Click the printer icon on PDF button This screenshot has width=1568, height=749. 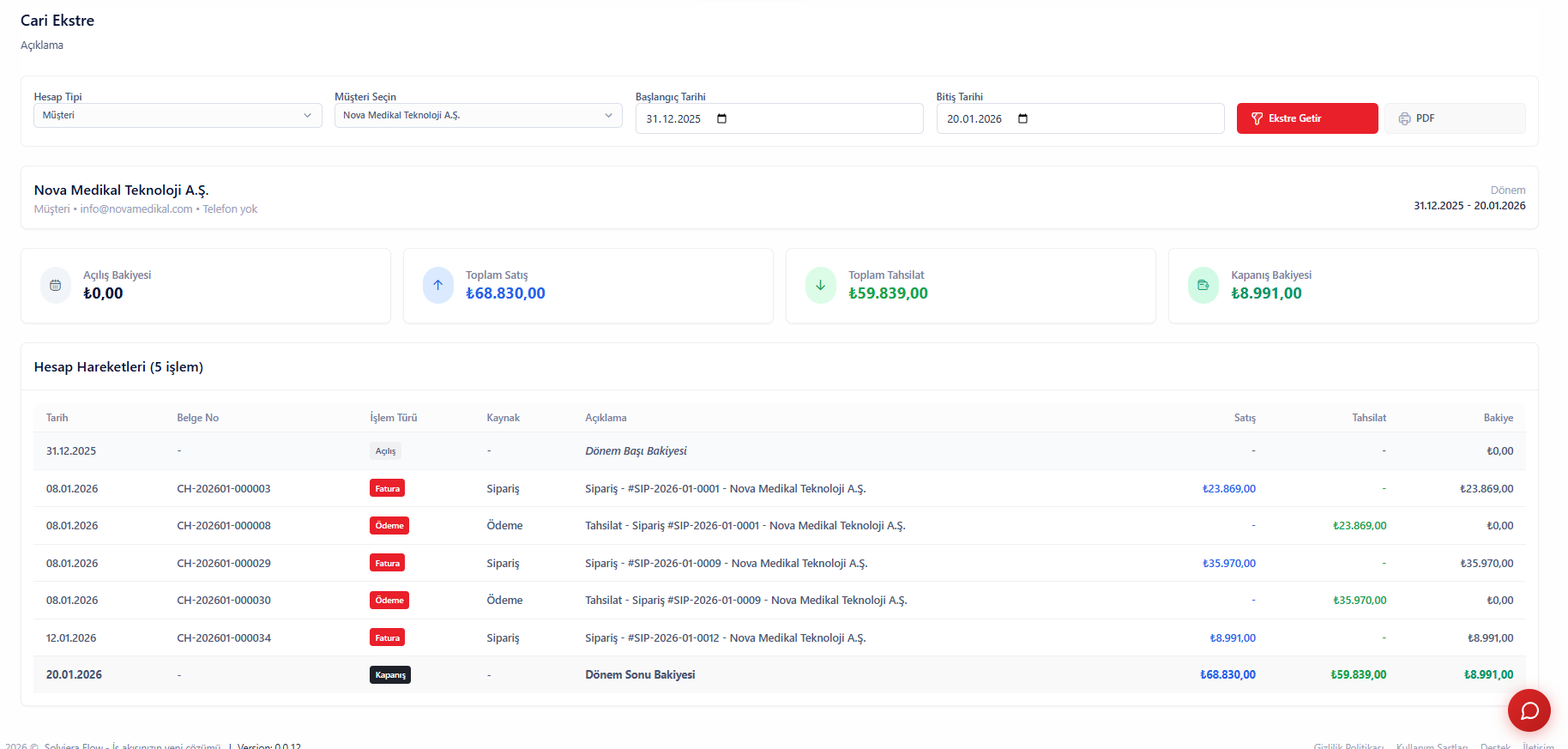point(1404,118)
